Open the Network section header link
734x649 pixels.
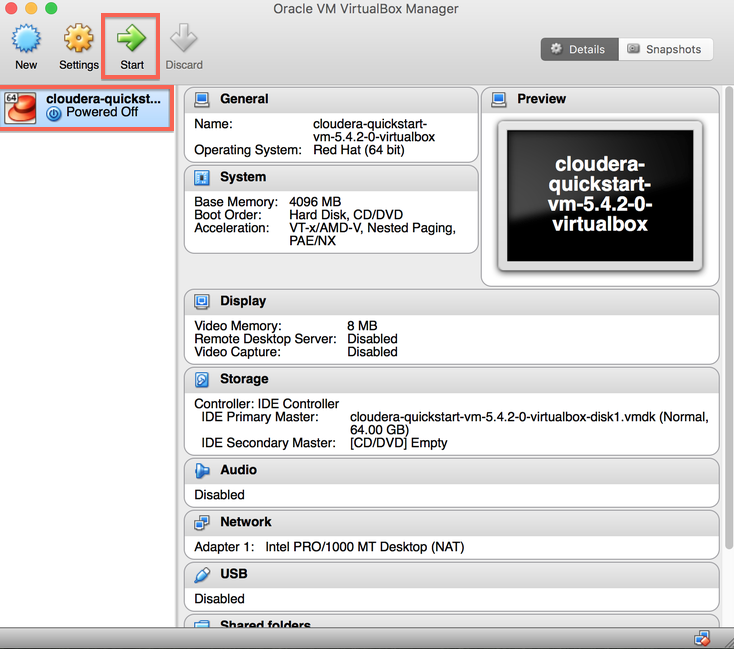(246, 522)
